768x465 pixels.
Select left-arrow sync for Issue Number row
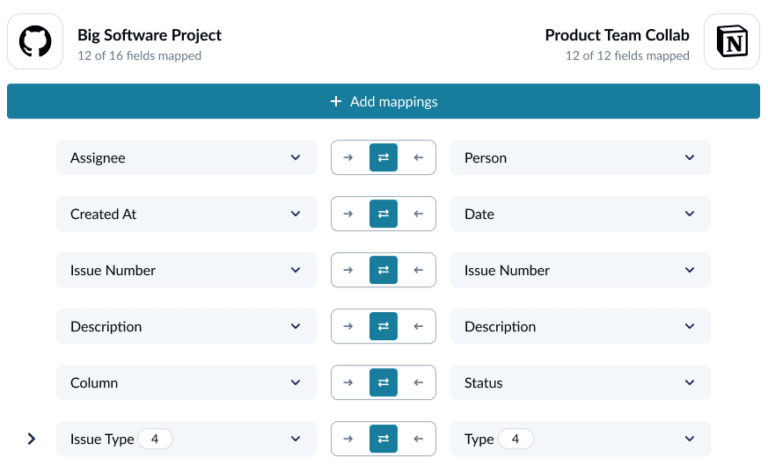click(x=419, y=270)
